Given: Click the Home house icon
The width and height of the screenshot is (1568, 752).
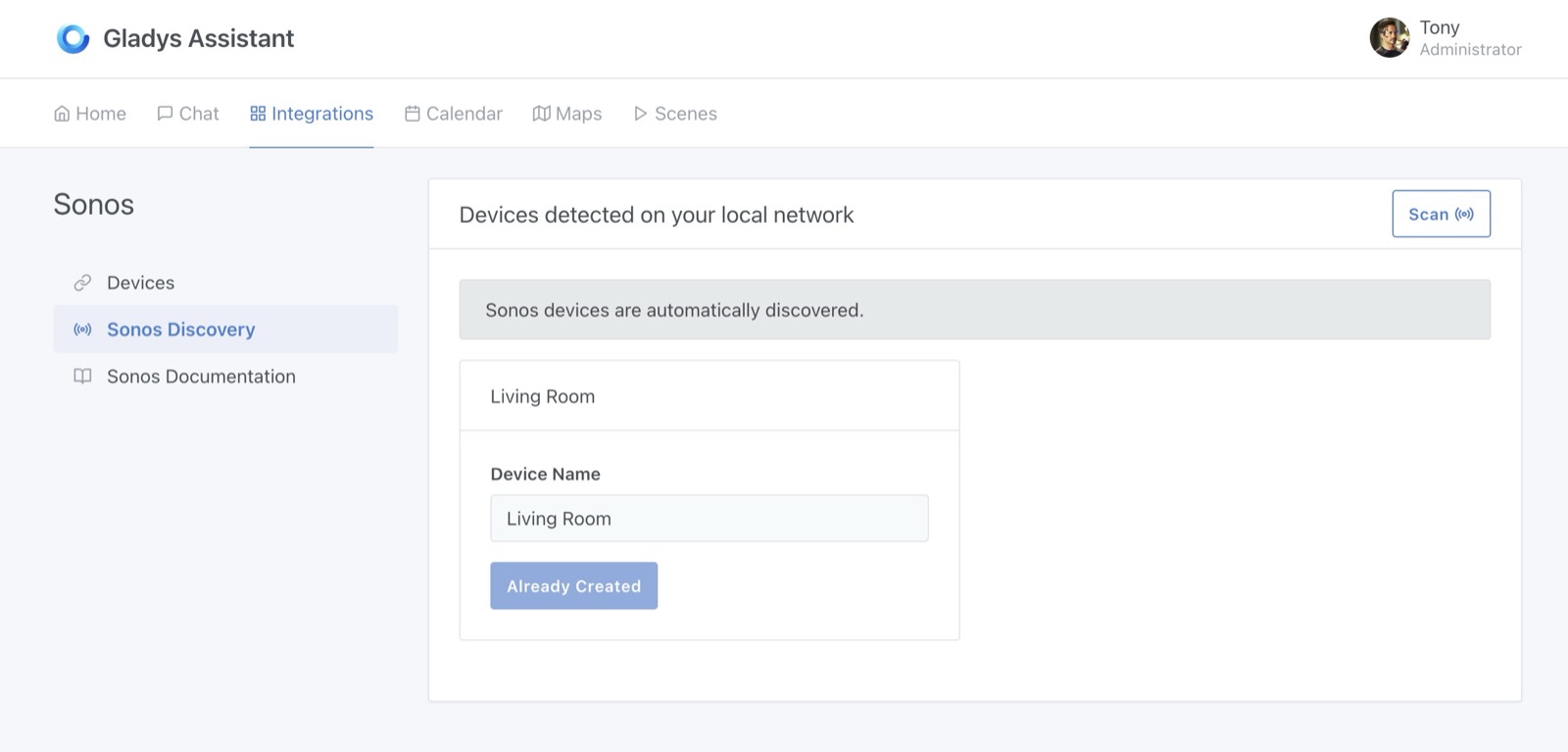Looking at the screenshot, I should point(62,114).
